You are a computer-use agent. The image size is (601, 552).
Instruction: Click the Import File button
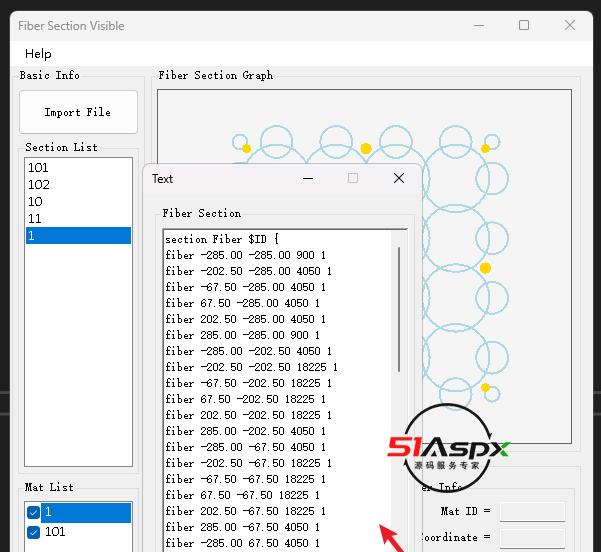click(x=78, y=112)
